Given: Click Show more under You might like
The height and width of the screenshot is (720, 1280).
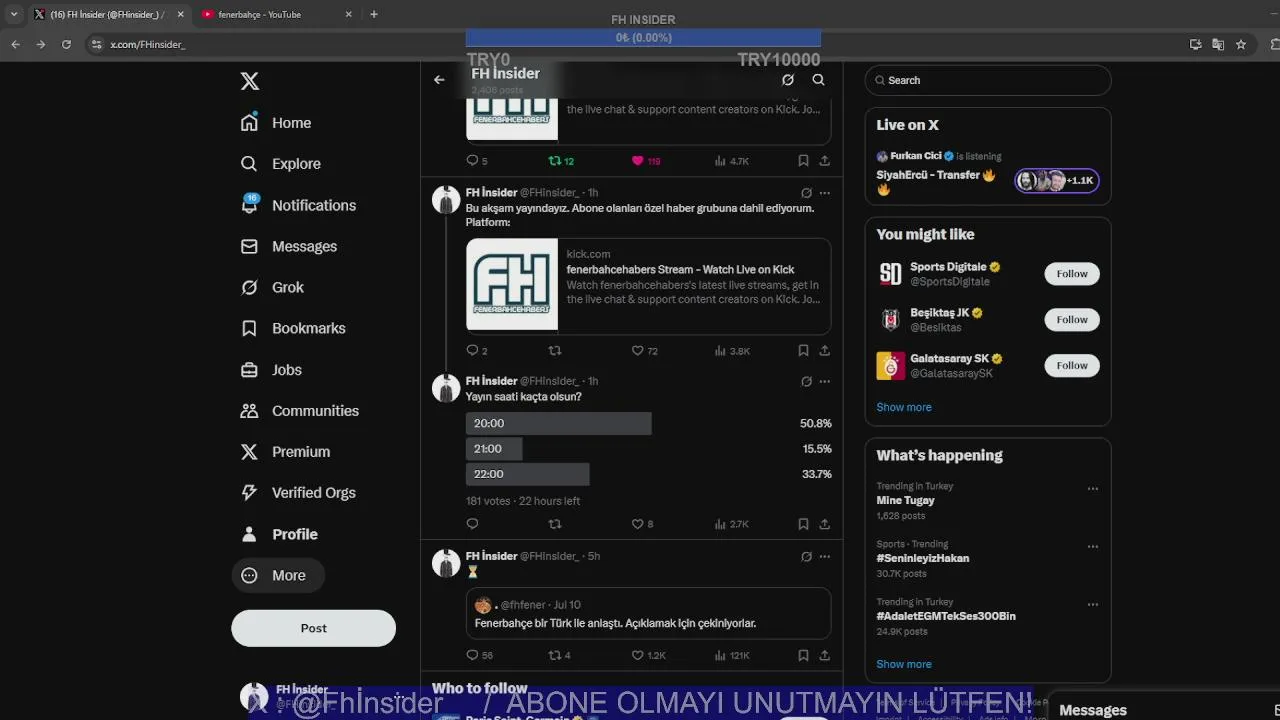Looking at the screenshot, I should (904, 407).
